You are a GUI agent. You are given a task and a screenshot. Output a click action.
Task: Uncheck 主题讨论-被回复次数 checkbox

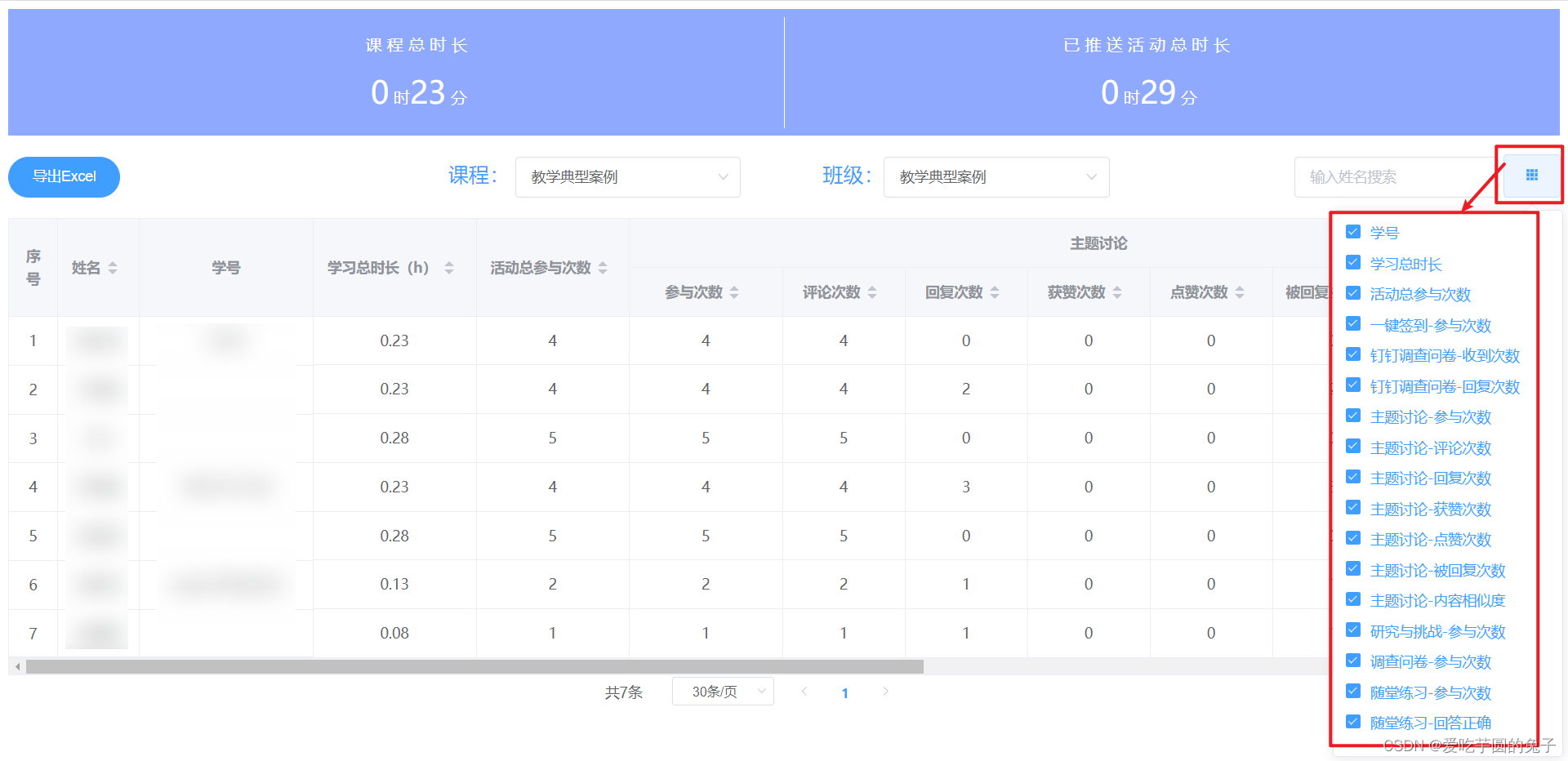(1353, 569)
